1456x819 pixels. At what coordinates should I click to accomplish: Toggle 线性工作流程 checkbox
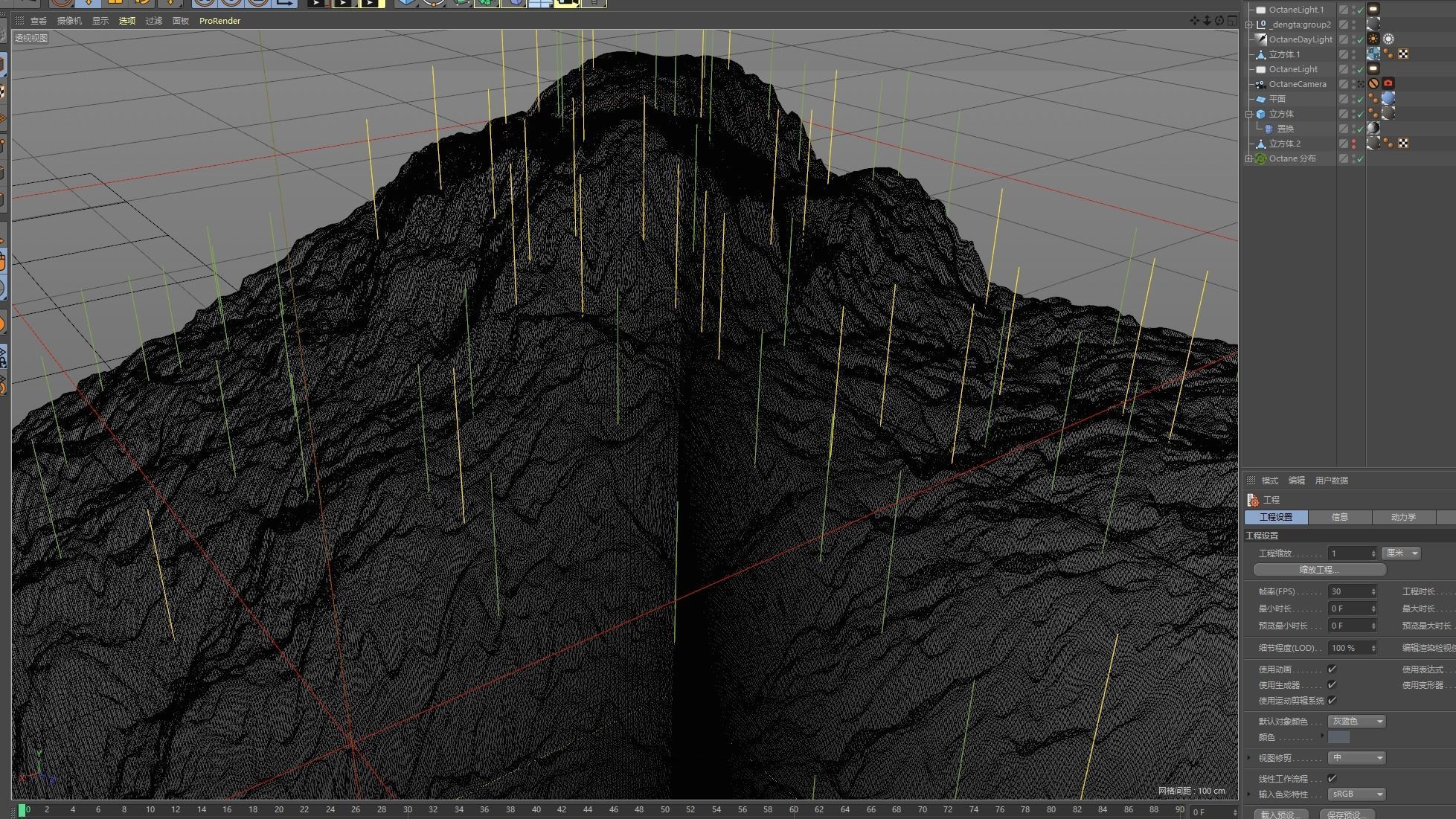click(x=1332, y=778)
